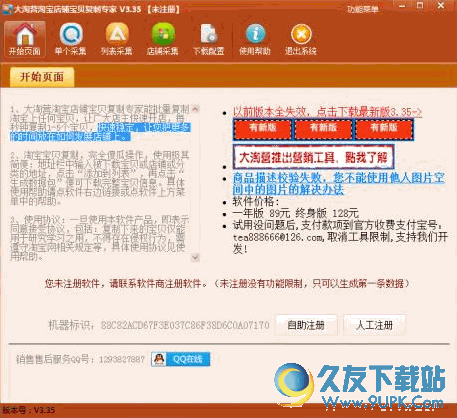The image size is (457, 418).
Task: Click the 自助注册 button
Action: tap(306, 325)
